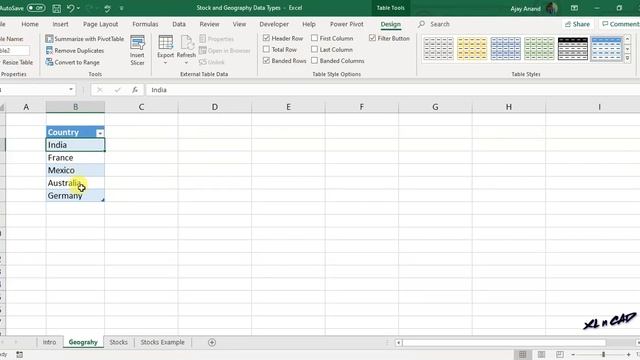Click Convert to Range

(73, 62)
